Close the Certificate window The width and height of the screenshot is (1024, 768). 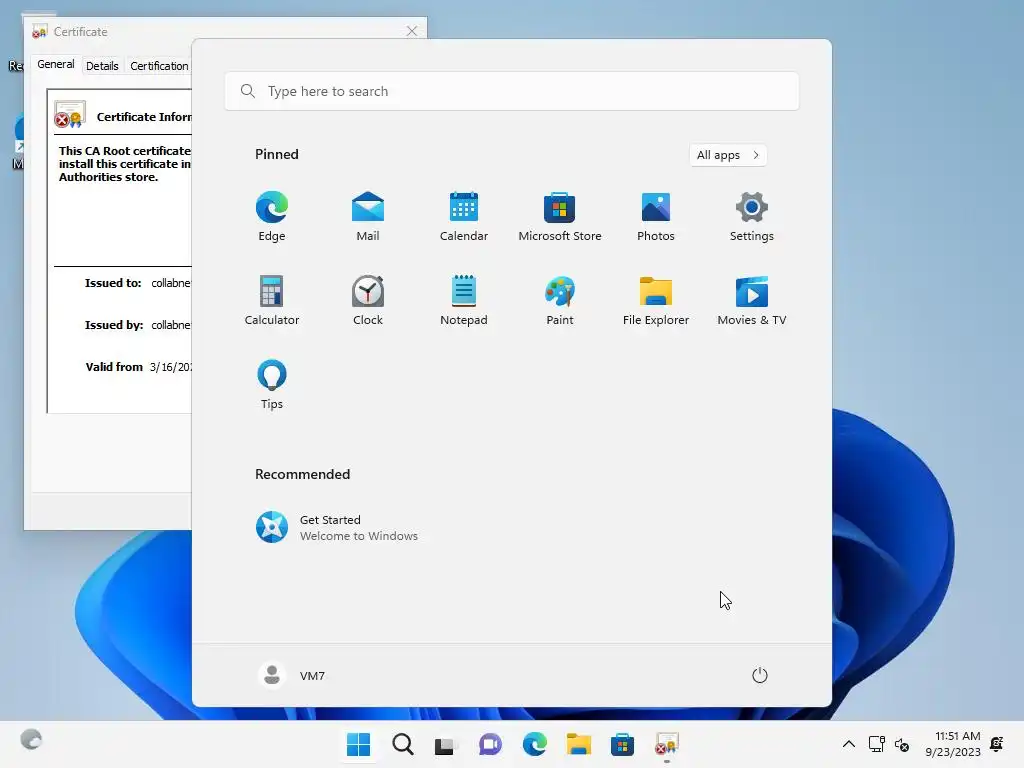(x=411, y=31)
